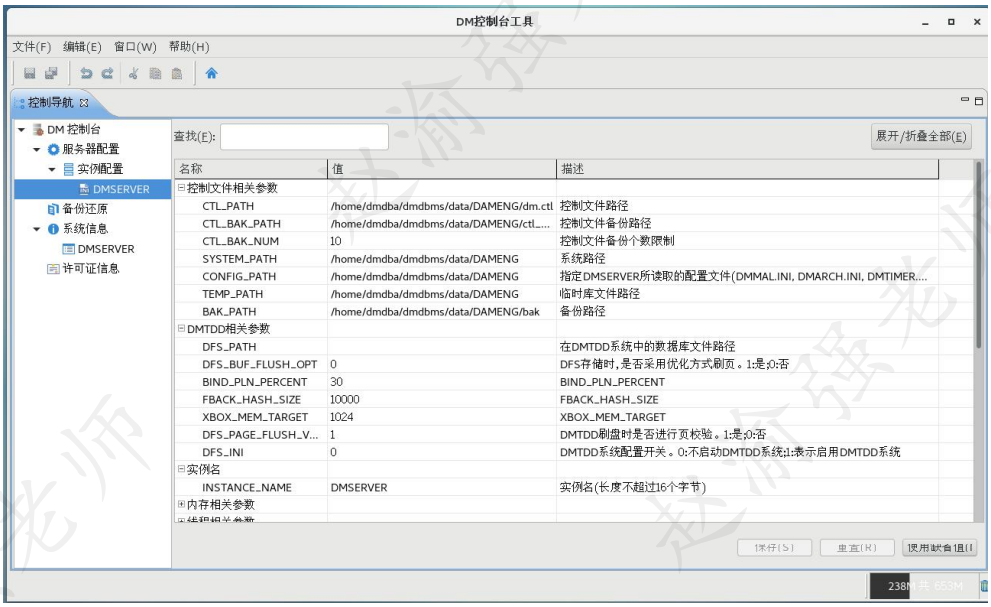Collapse the DMTDD相关参数 group
The image size is (991, 607).
(181, 329)
